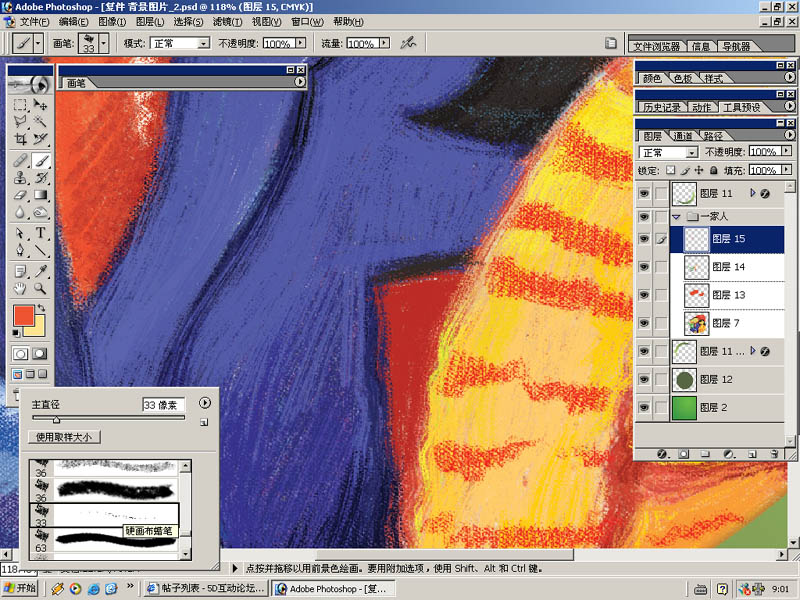Select the Clone Stamp tool

(x=20, y=178)
